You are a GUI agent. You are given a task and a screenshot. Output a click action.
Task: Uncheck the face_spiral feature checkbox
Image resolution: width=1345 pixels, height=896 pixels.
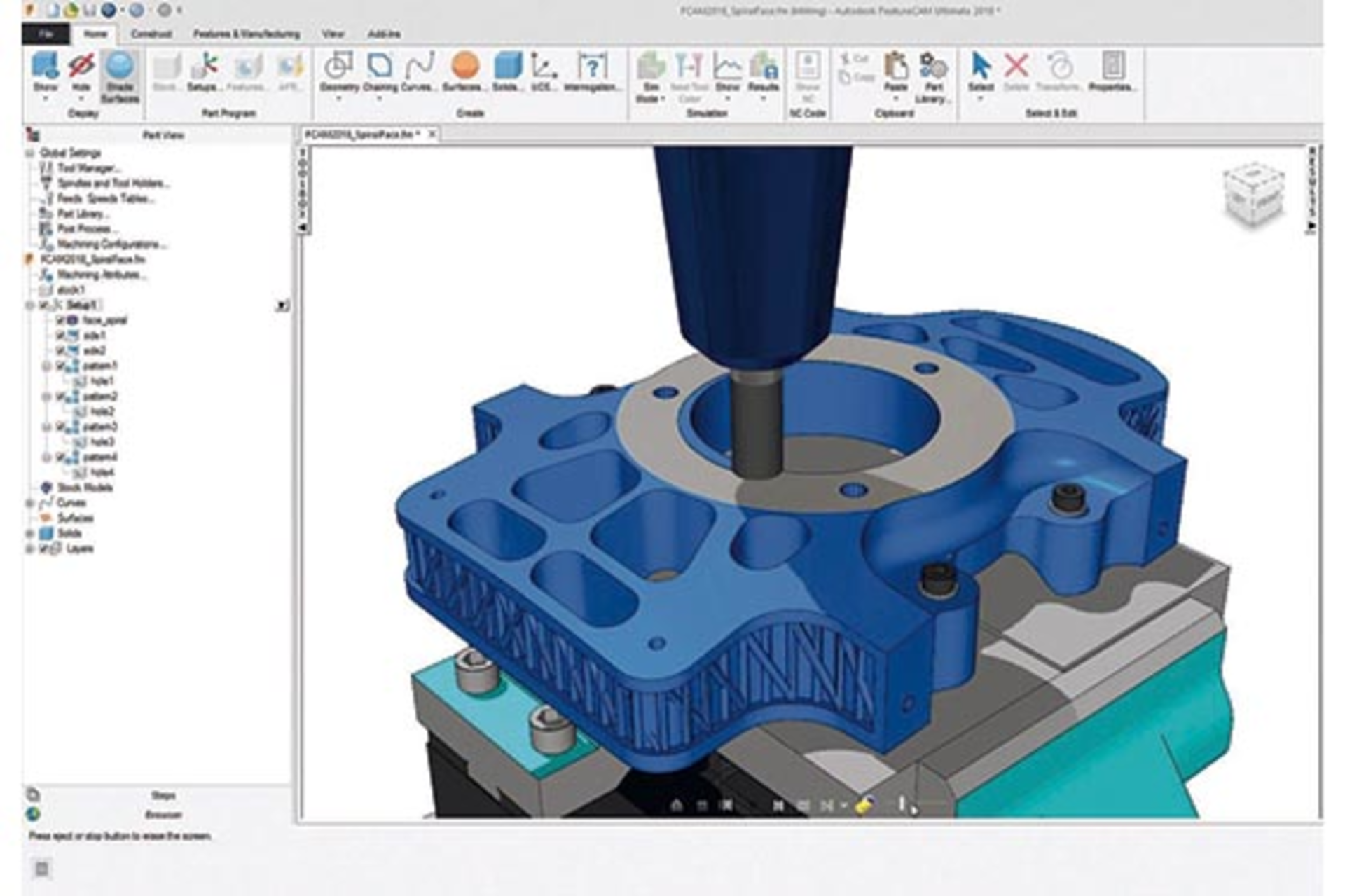(x=59, y=319)
